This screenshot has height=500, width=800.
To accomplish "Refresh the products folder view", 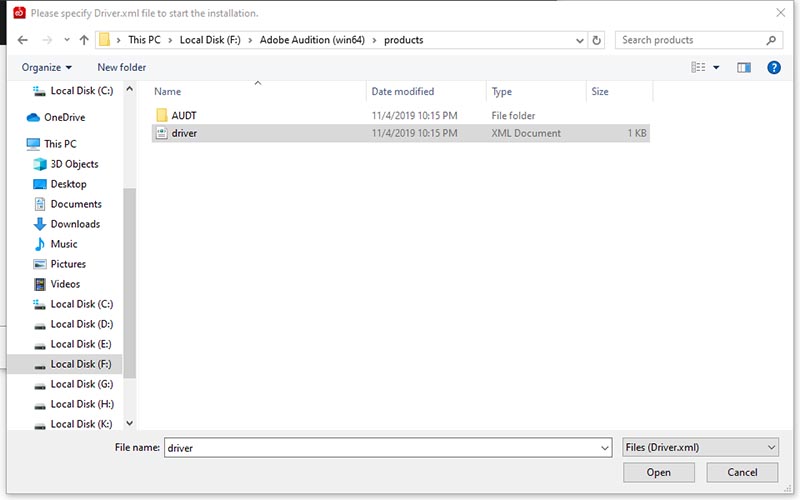I will coord(597,40).
